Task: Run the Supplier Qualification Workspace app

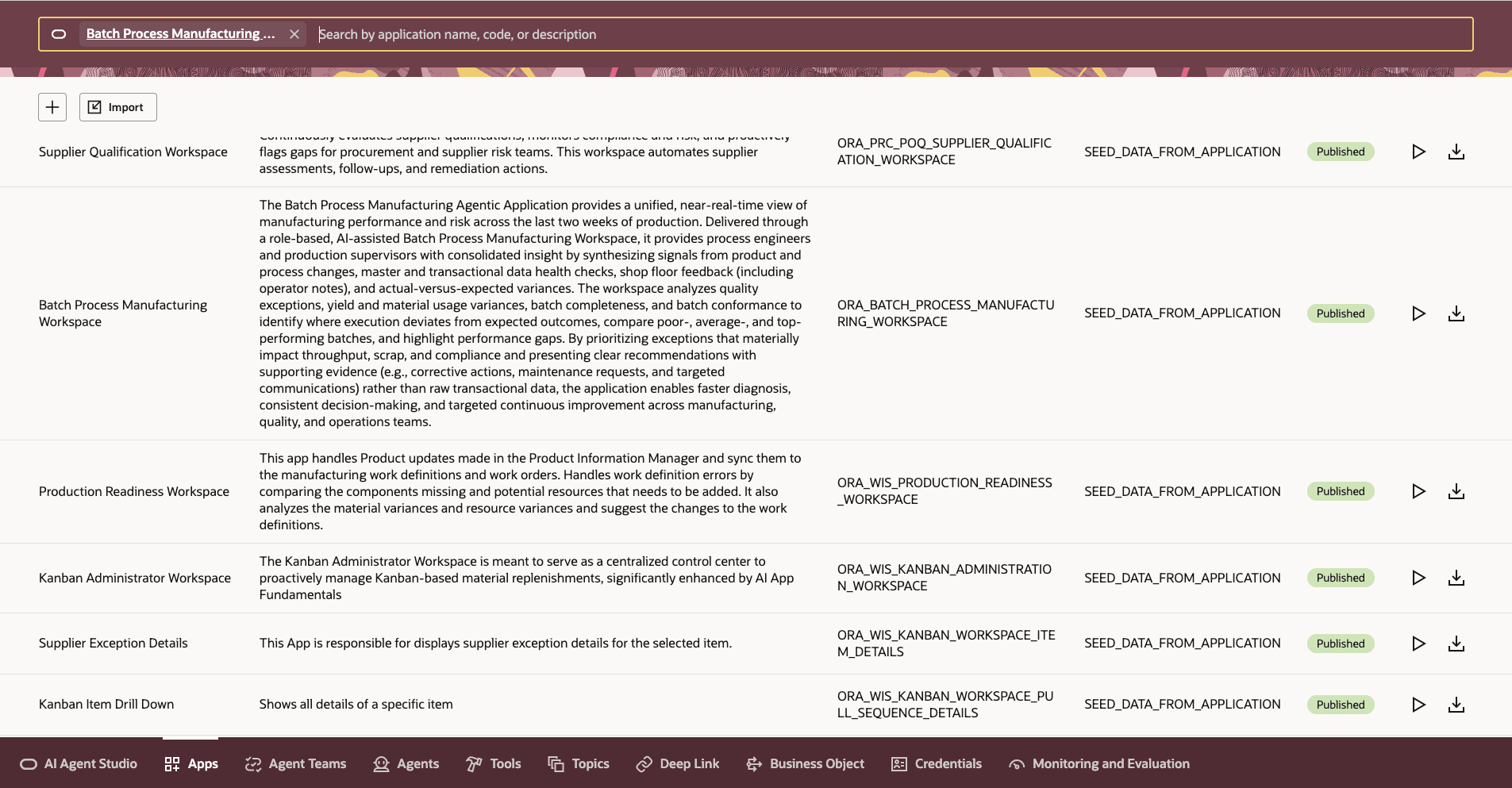Action: [1418, 152]
